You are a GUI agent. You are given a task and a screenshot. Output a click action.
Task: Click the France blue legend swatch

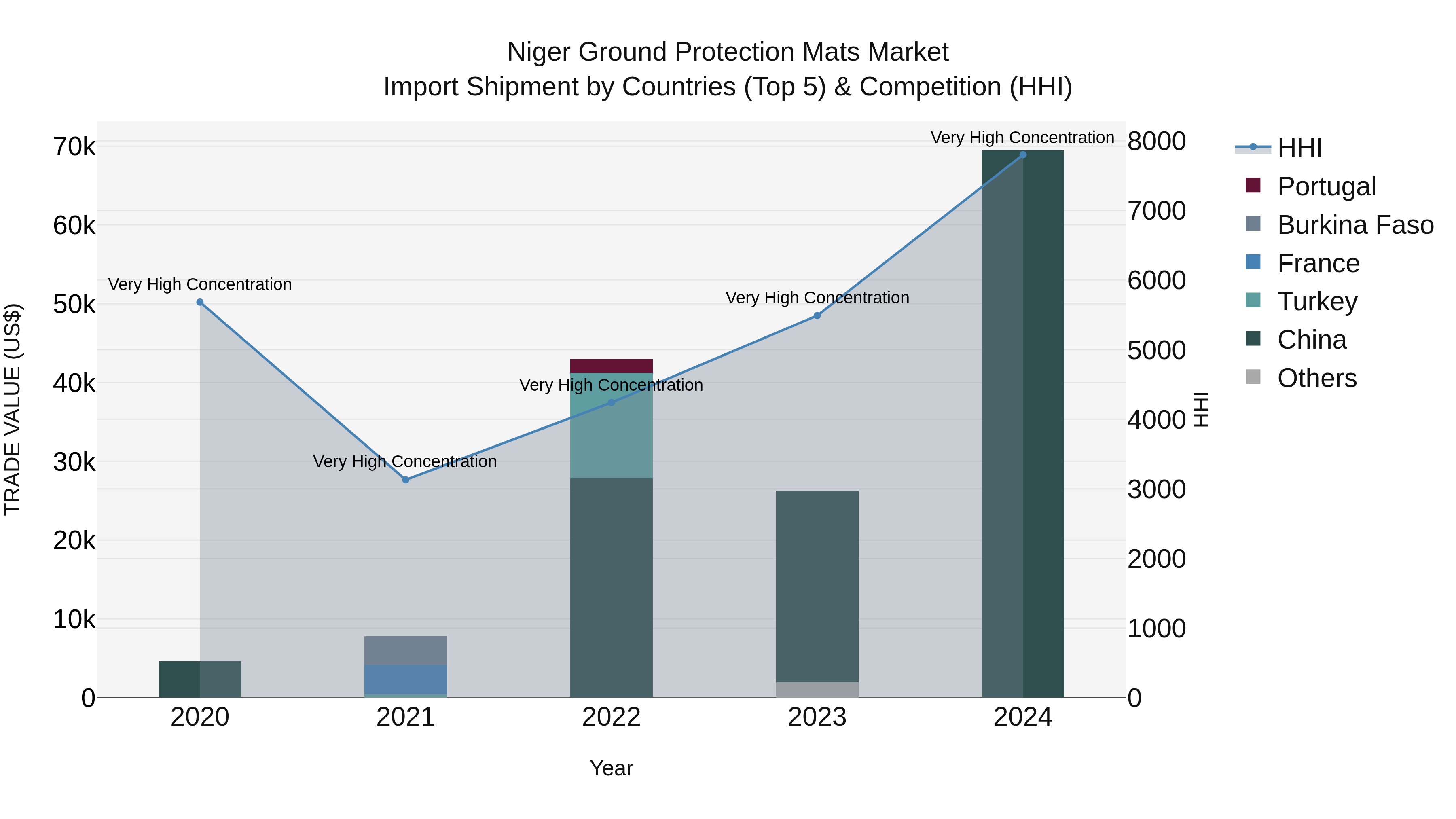coord(1253,262)
